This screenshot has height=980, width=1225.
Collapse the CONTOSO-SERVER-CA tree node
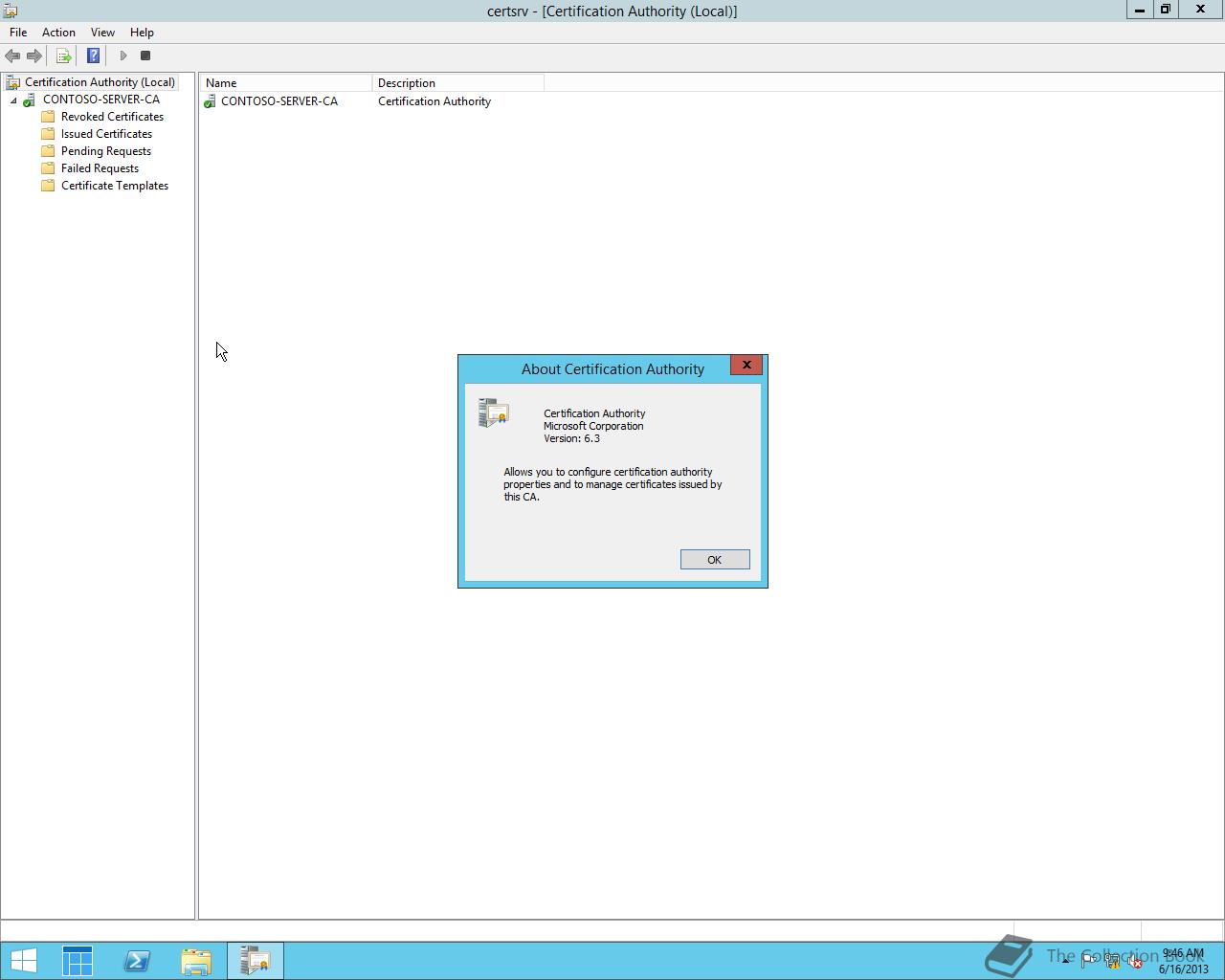[13, 100]
